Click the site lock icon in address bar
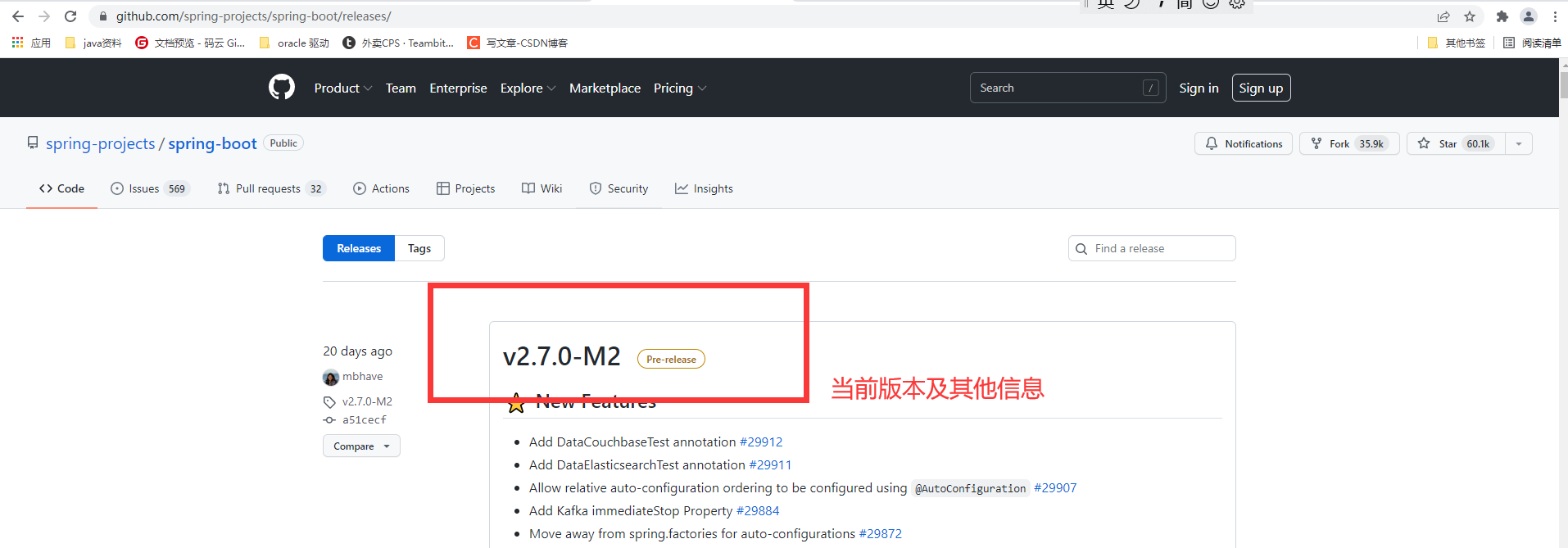This screenshot has width=1568, height=548. pos(103,16)
